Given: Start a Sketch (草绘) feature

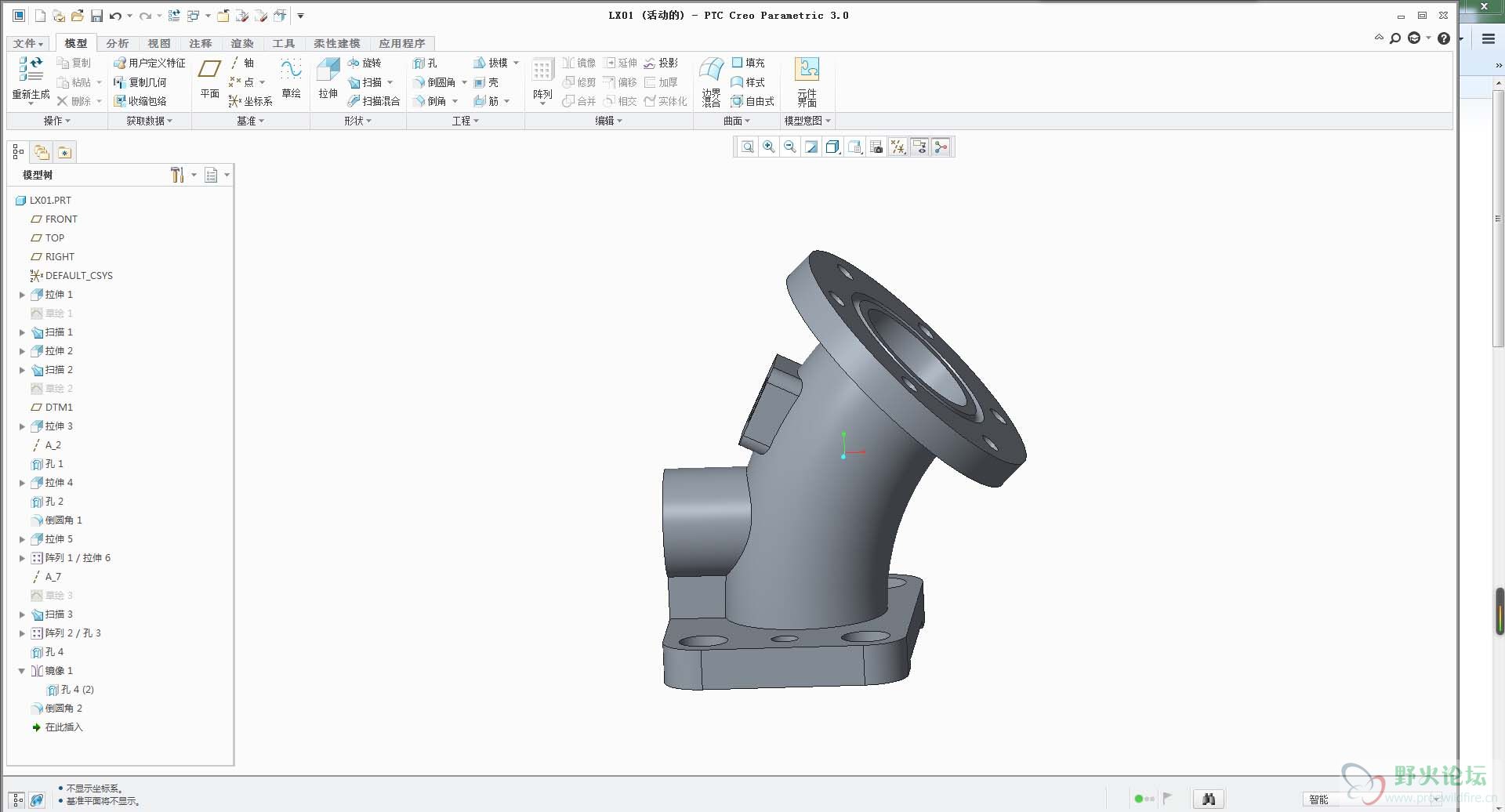Looking at the screenshot, I should (x=291, y=78).
